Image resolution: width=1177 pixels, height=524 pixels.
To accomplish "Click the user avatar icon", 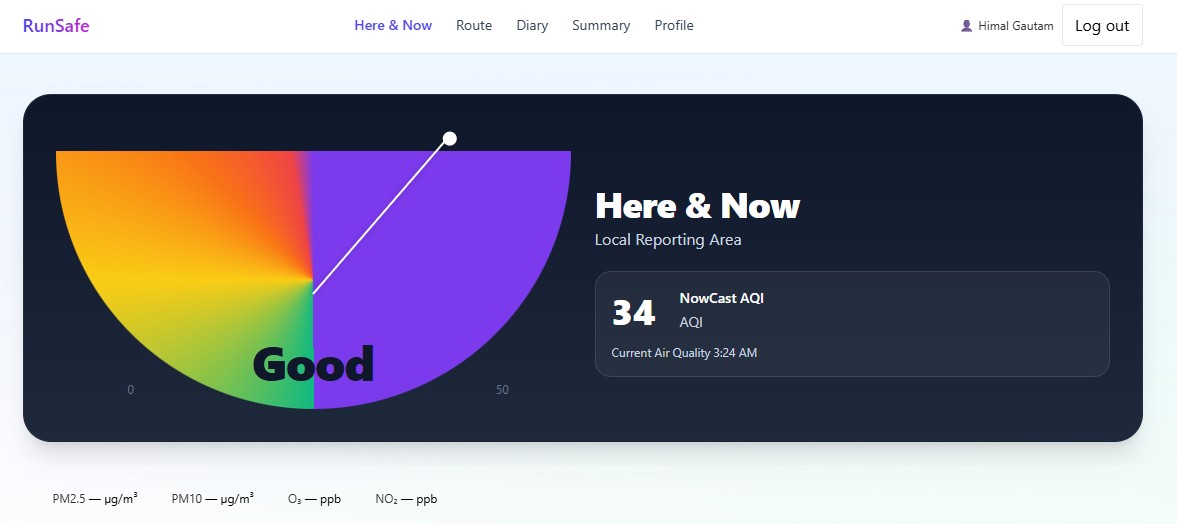I will (x=967, y=26).
